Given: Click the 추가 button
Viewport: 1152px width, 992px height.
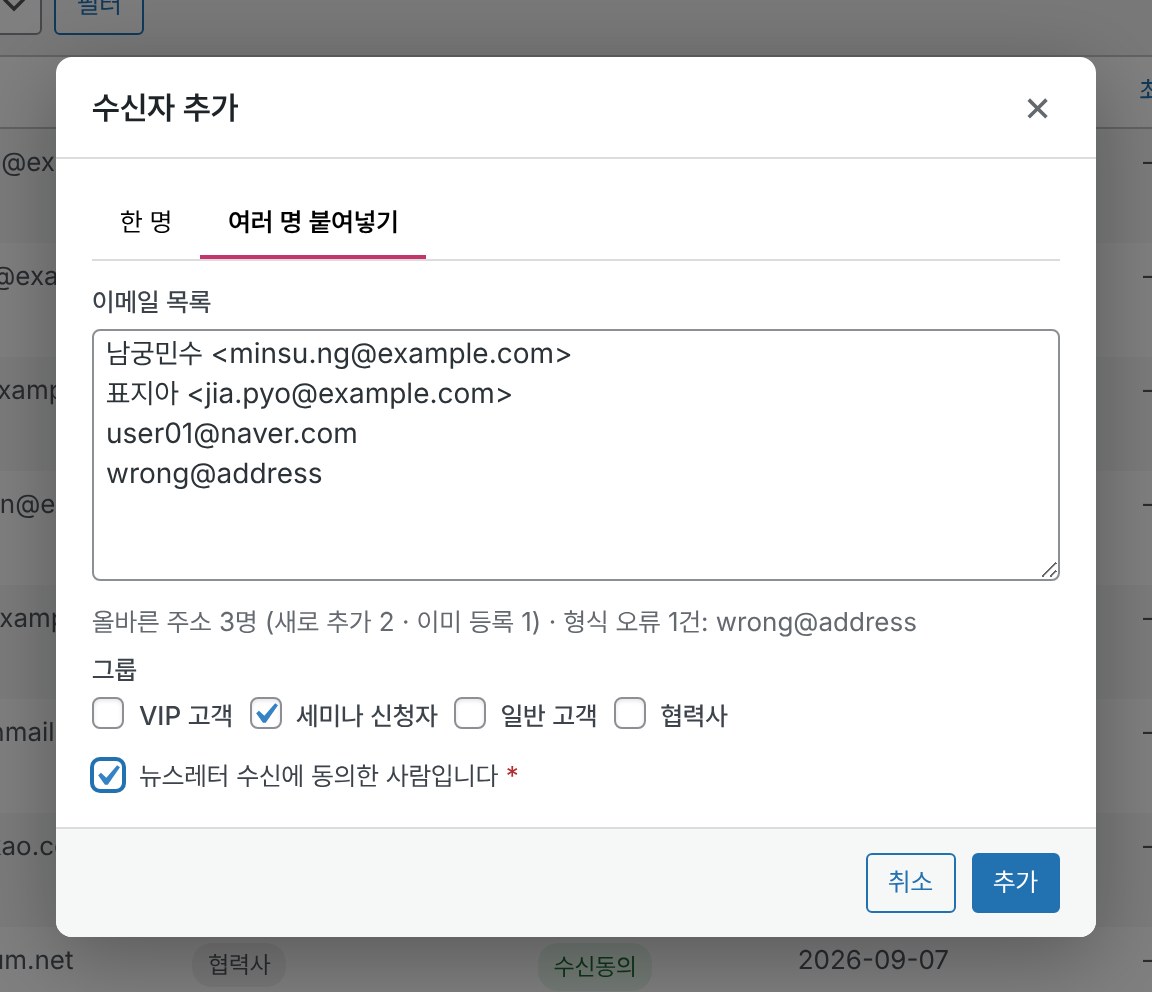Looking at the screenshot, I should coord(1015,883).
